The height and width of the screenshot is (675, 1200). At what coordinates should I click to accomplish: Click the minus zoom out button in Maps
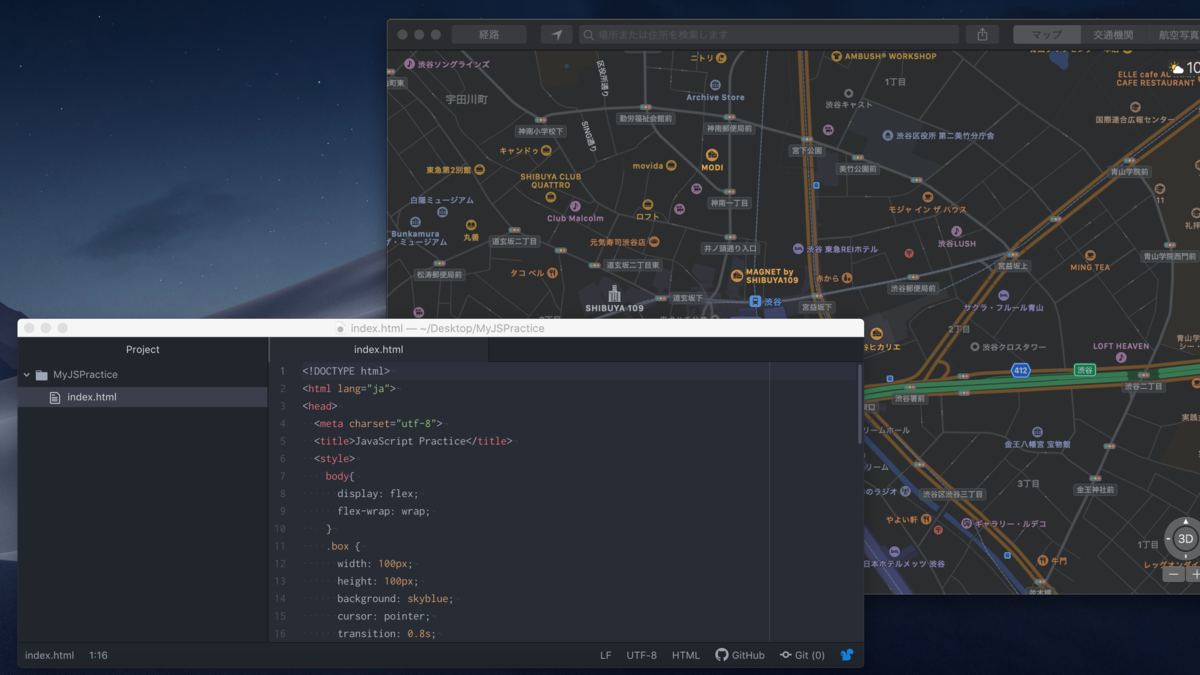click(1174, 574)
